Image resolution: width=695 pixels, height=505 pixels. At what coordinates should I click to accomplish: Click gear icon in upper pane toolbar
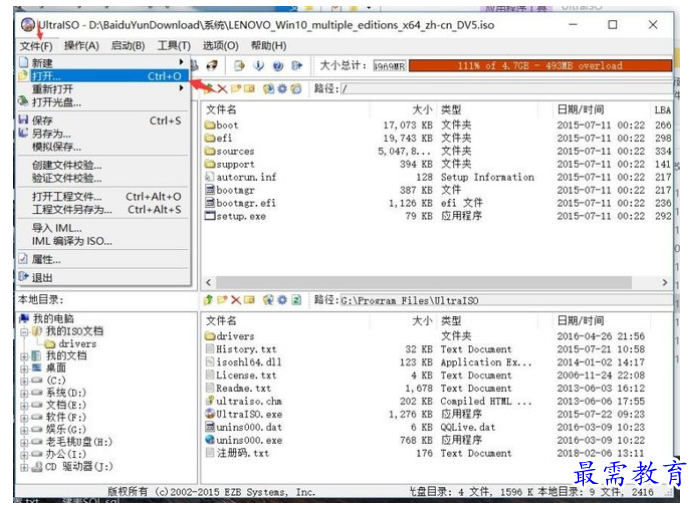coord(282,89)
